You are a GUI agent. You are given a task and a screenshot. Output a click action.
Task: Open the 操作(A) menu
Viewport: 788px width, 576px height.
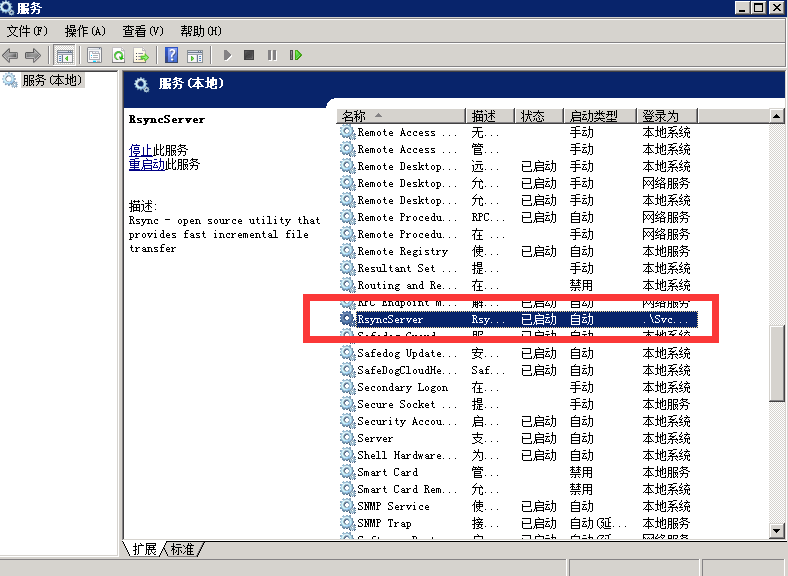[x=85, y=31]
